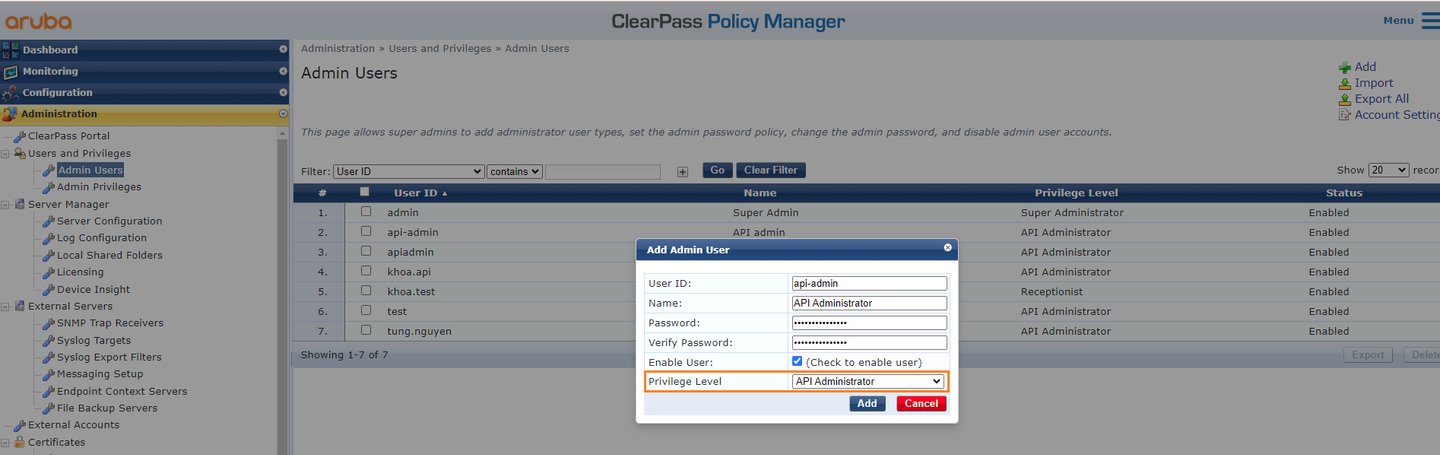1440x455 pixels.
Task: Toggle the select-all checkbox in table header
Action: click(x=365, y=192)
